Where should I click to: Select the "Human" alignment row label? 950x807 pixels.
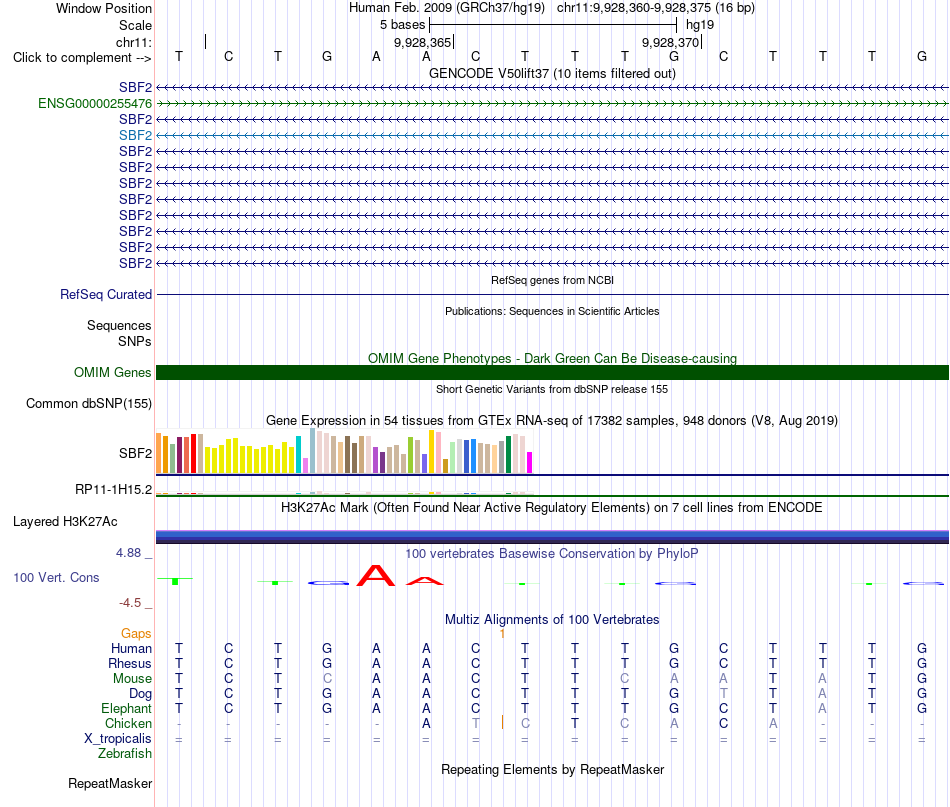pos(131,648)
